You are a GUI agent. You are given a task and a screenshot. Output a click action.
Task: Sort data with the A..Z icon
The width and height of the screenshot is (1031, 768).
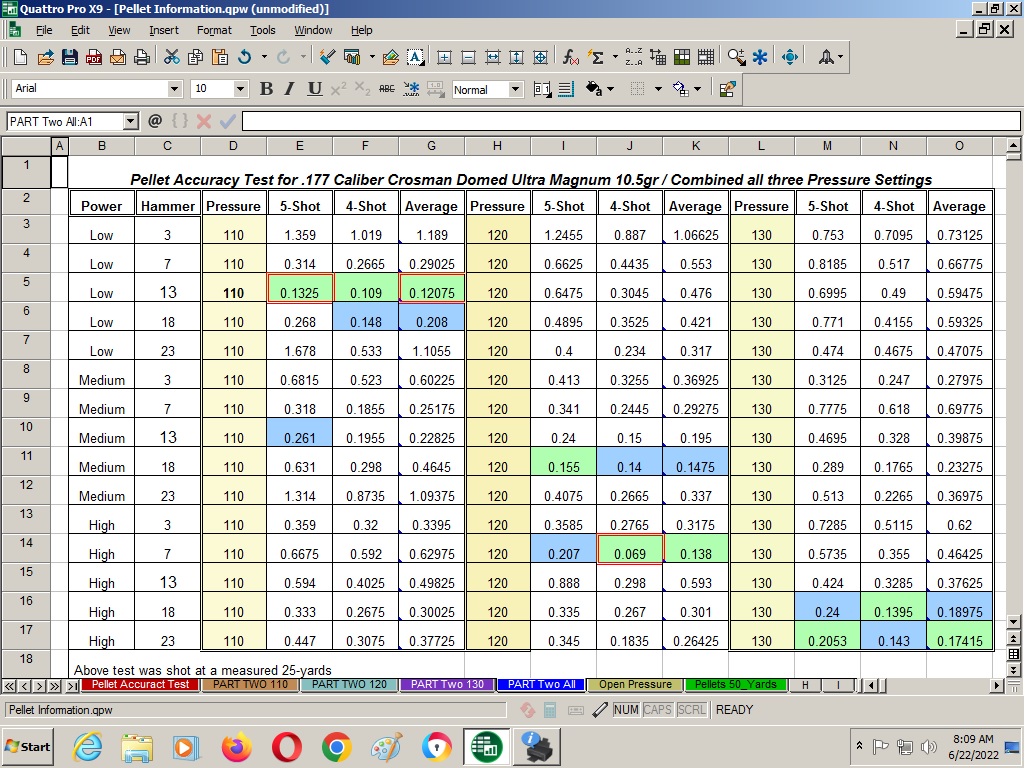point(634,57)
